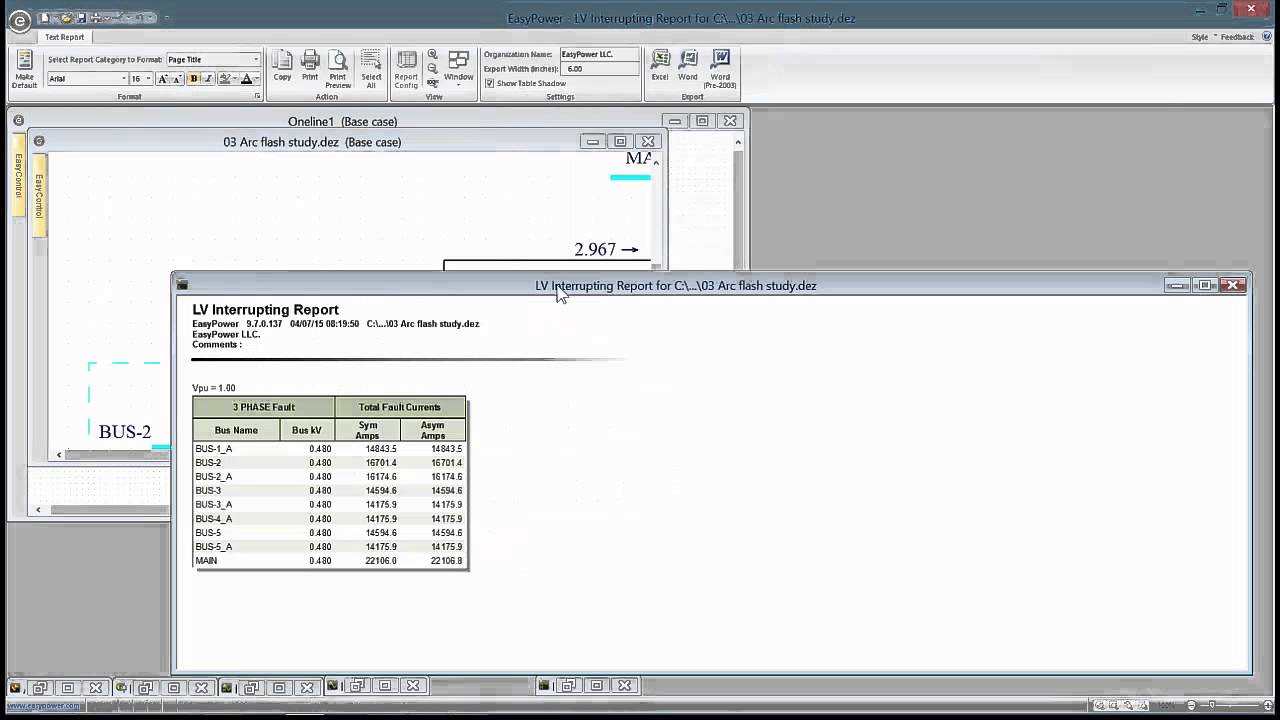Toggle Show Table Shadow checkbox

(490, 83)
